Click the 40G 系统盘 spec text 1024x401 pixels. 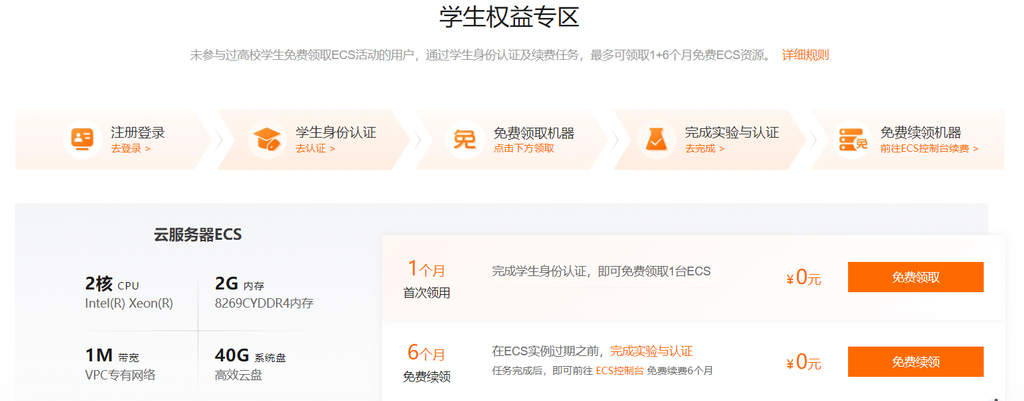(250, 356)
